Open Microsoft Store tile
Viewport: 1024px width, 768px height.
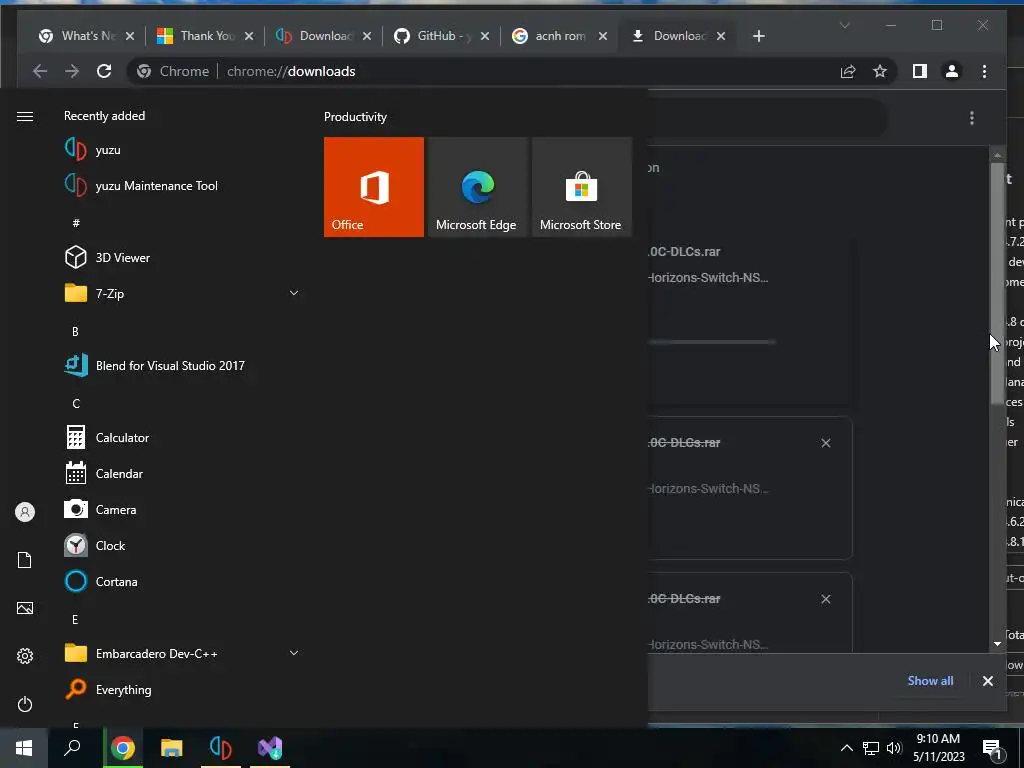tap(582, 187)
